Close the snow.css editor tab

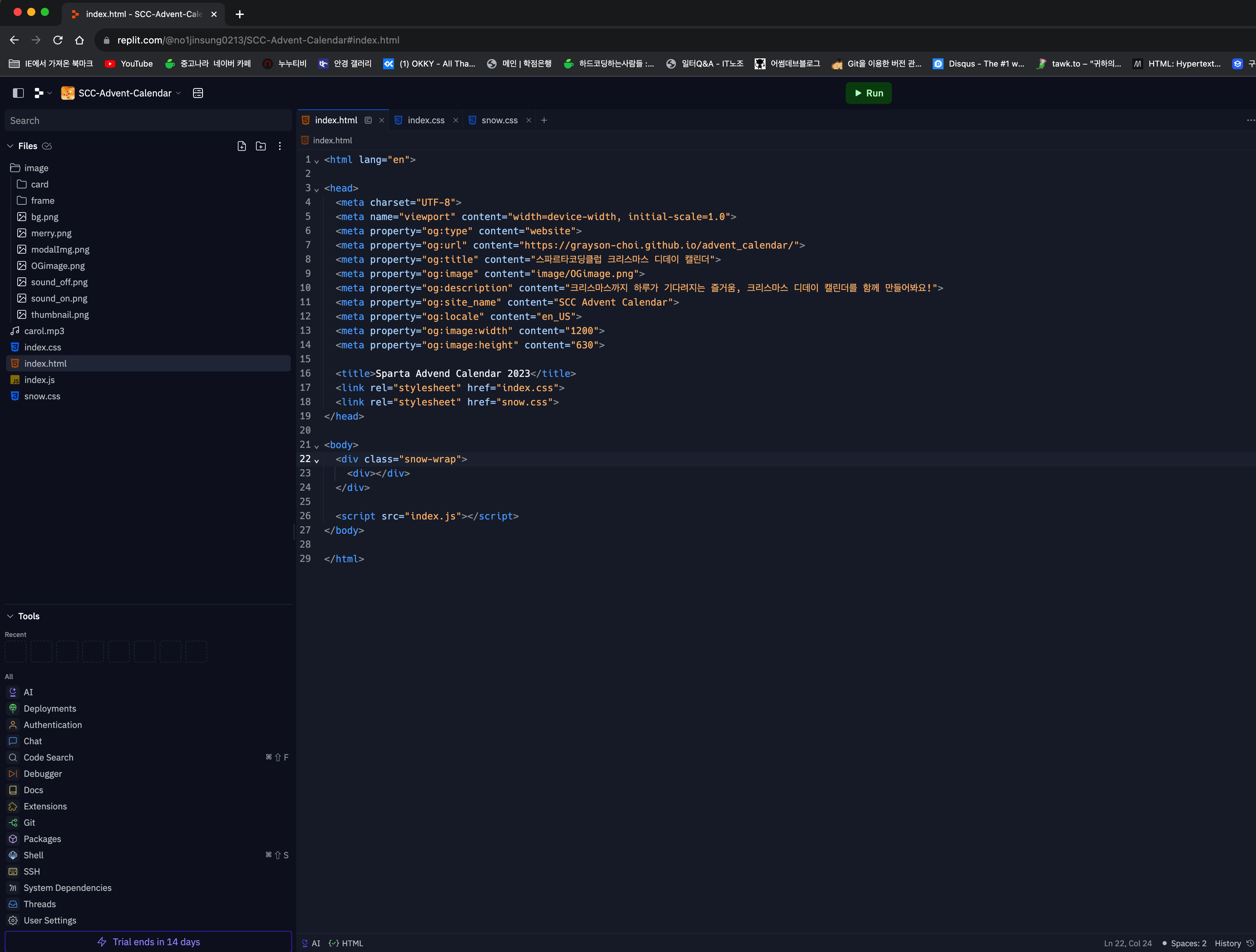[528, 120]
